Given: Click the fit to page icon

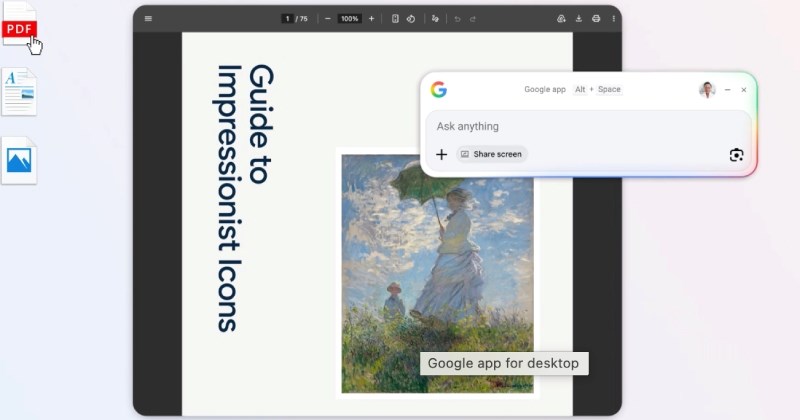Looking at the screenshot, I should tap(396, 18).
